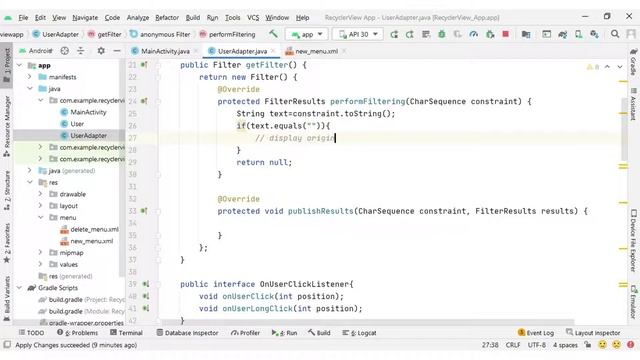Click the profiler gauge toolbar icon
The image size is (640, 360).
click(473, 35)
